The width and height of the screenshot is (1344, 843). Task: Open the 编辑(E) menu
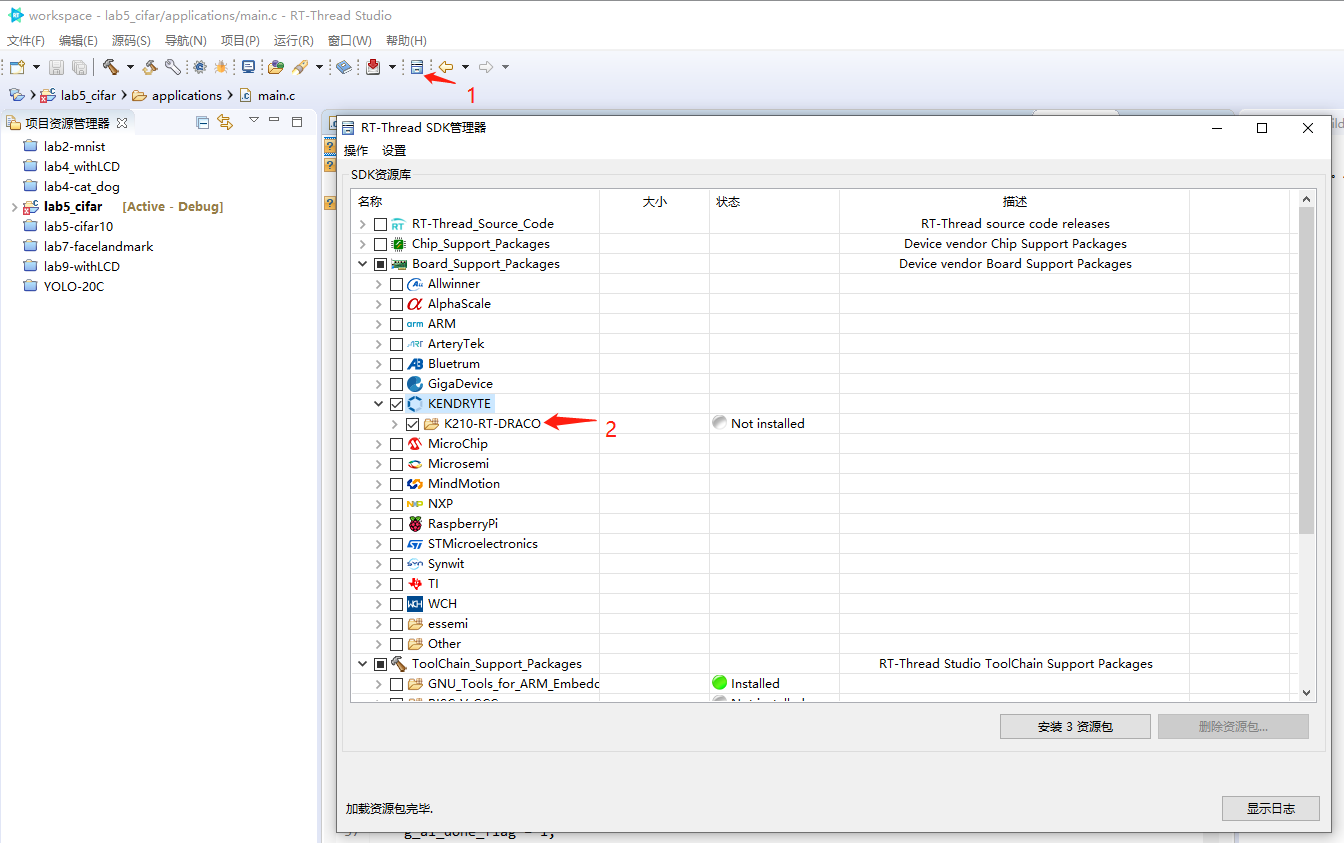[78, 41]
